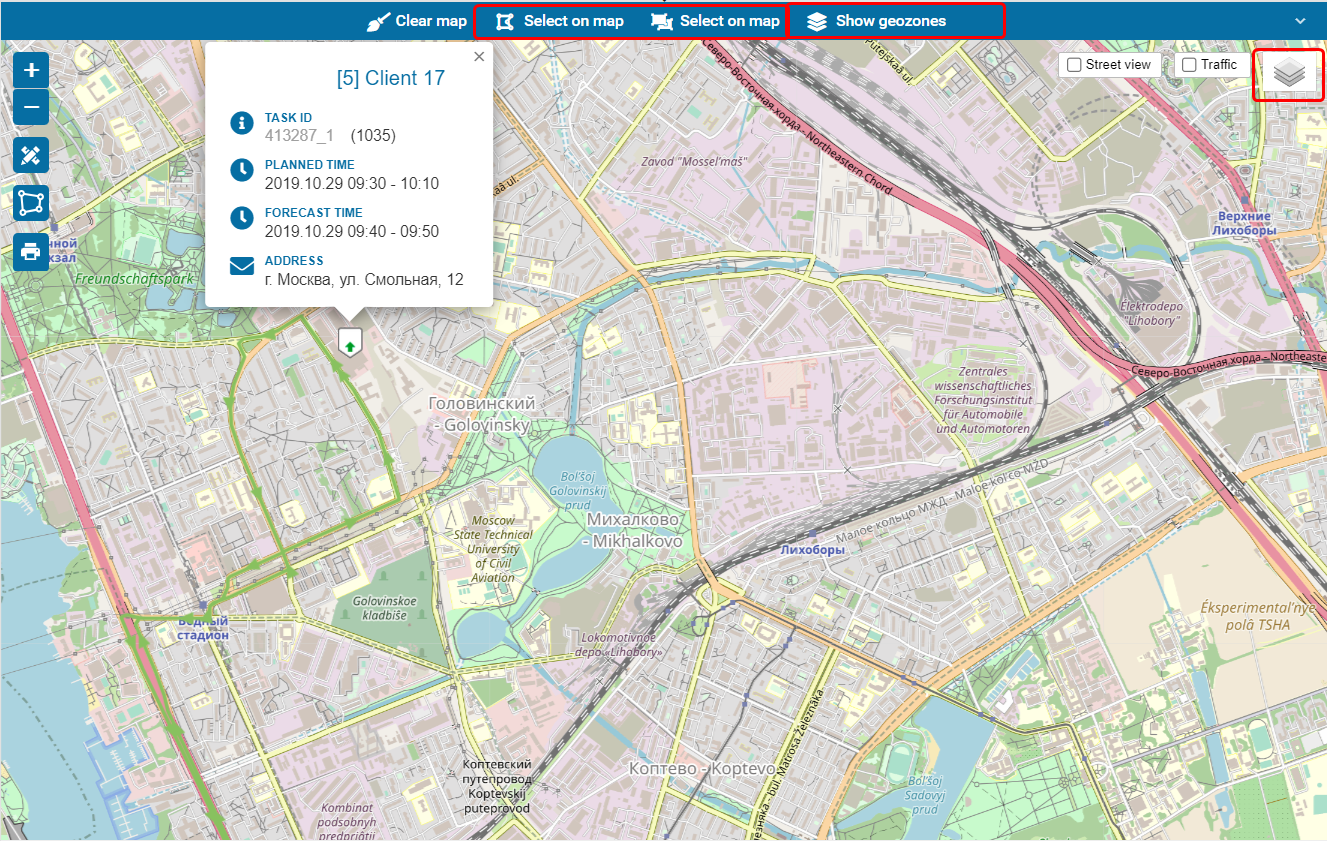The width and height of the screenshot is (1327, 841).
Task: Click the address envelope icon
Action: pyautogui.click(x=241, y=266)
